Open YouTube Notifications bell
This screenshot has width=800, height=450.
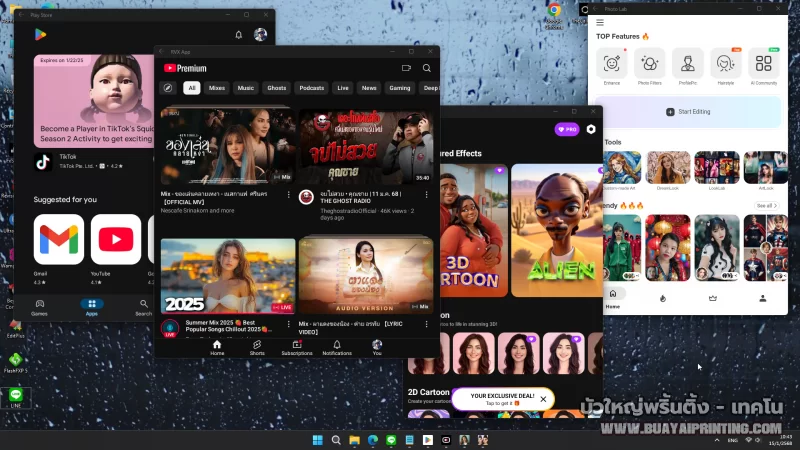[337, 346]
